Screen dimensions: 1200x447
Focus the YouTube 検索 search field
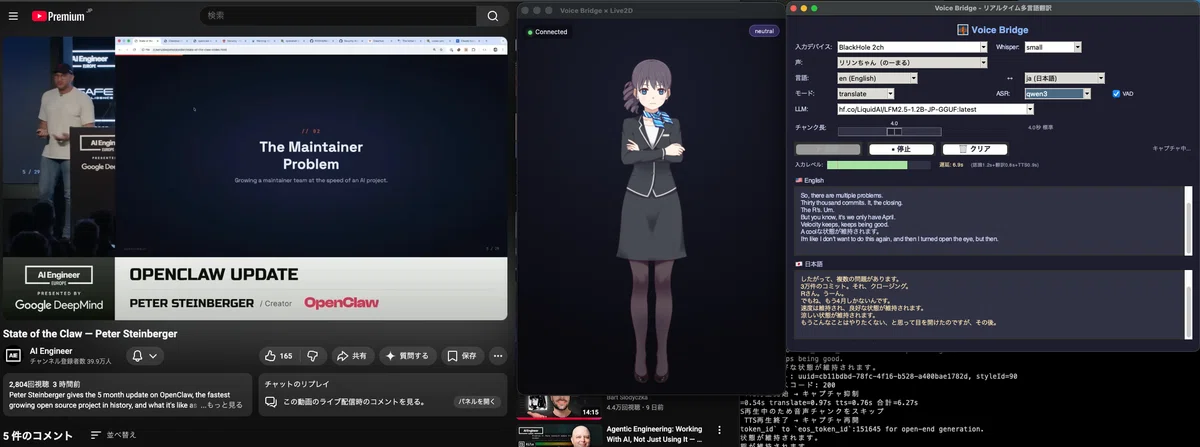[x=337, y=16]
